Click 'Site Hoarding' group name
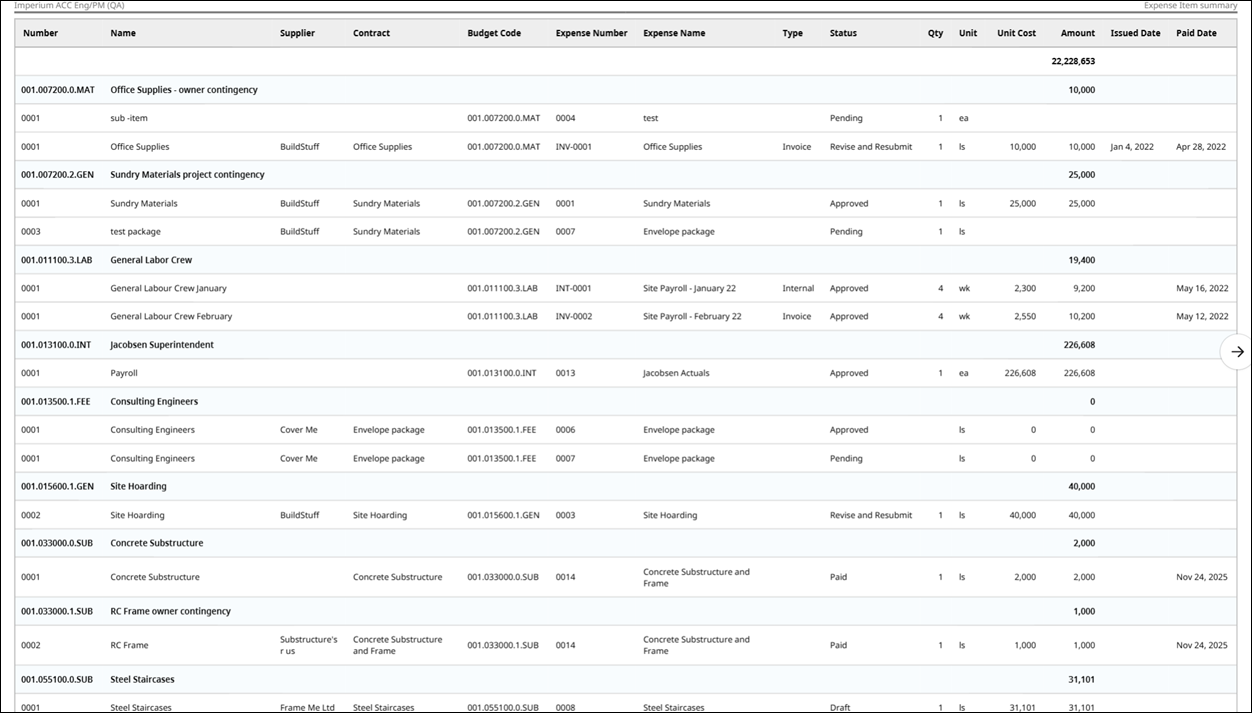1252x713 pixels. [x=138, y=486]
